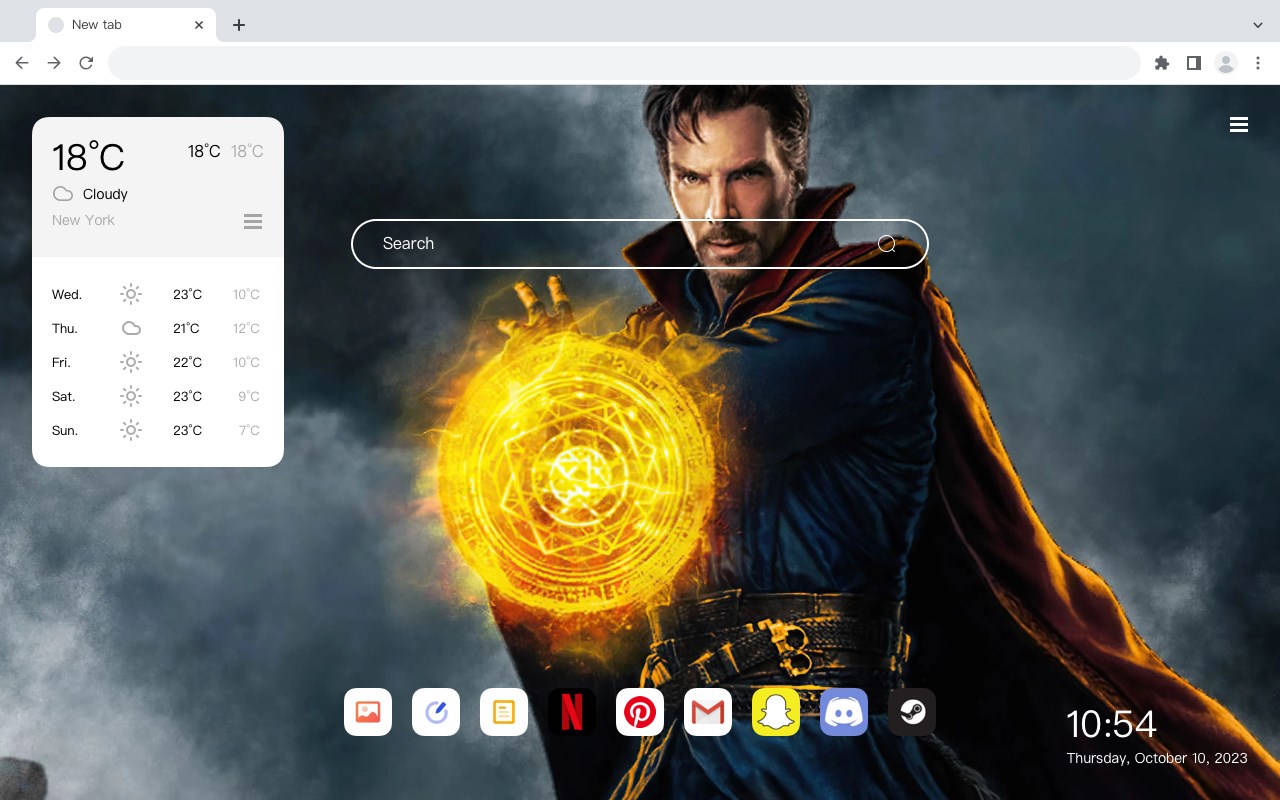The width and height of the screenshot is (1280, 800).
Task: Click the Cloudy weather icon
Action: (63, 194)
